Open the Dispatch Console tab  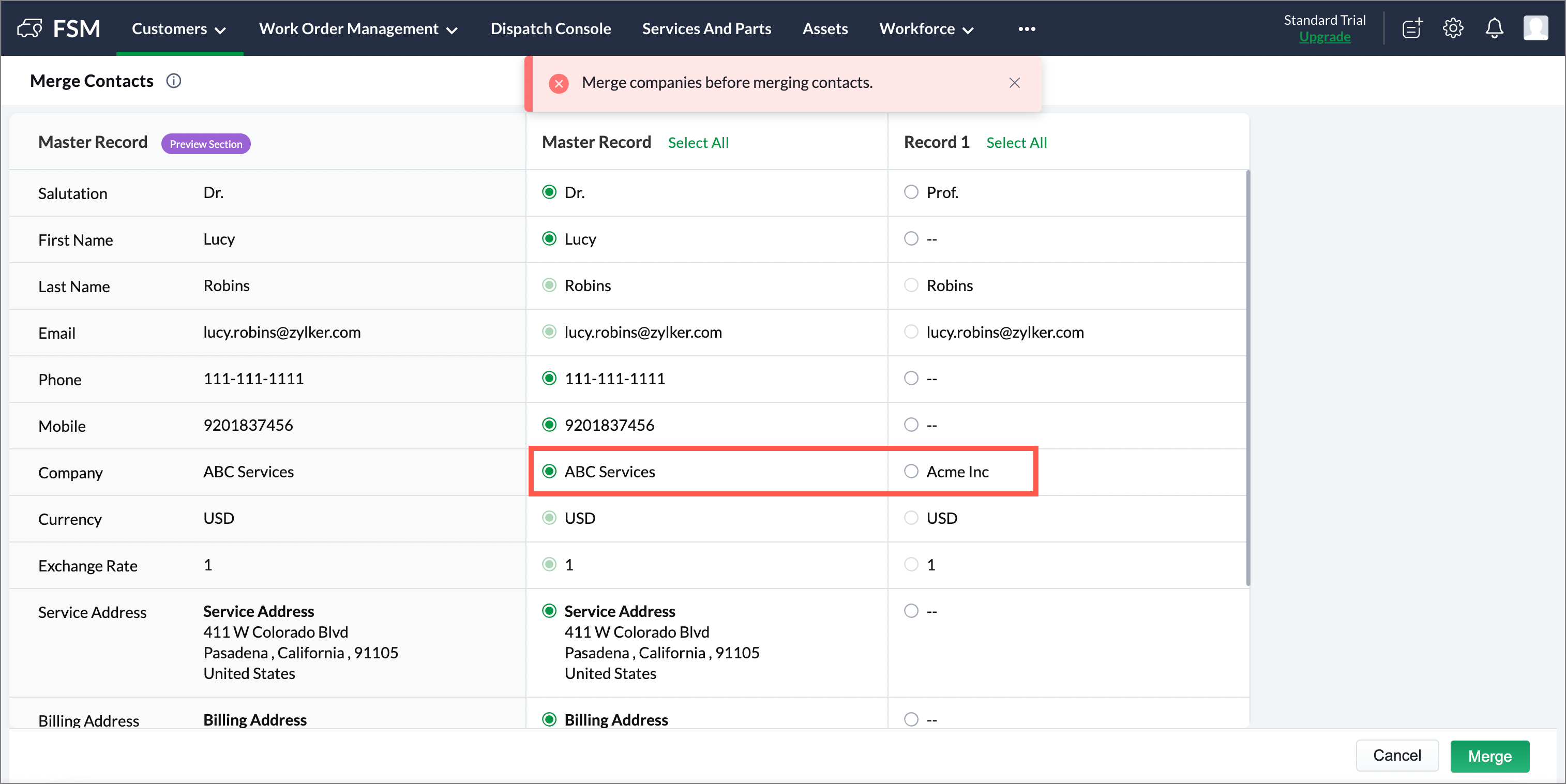550,28
